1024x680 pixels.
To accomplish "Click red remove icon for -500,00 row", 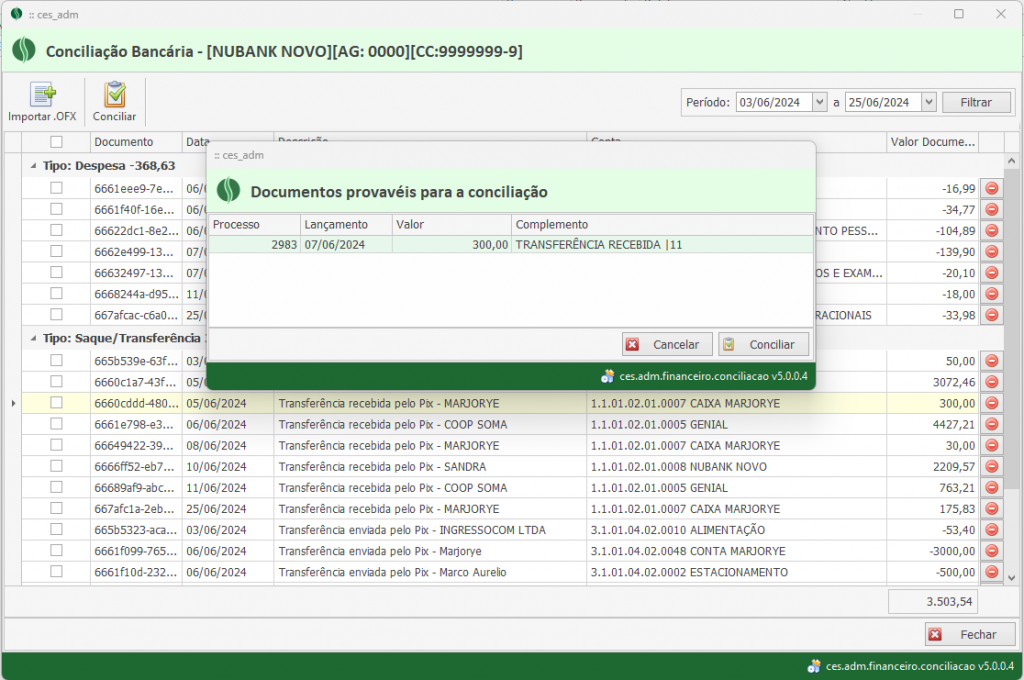I will point(991,572).
